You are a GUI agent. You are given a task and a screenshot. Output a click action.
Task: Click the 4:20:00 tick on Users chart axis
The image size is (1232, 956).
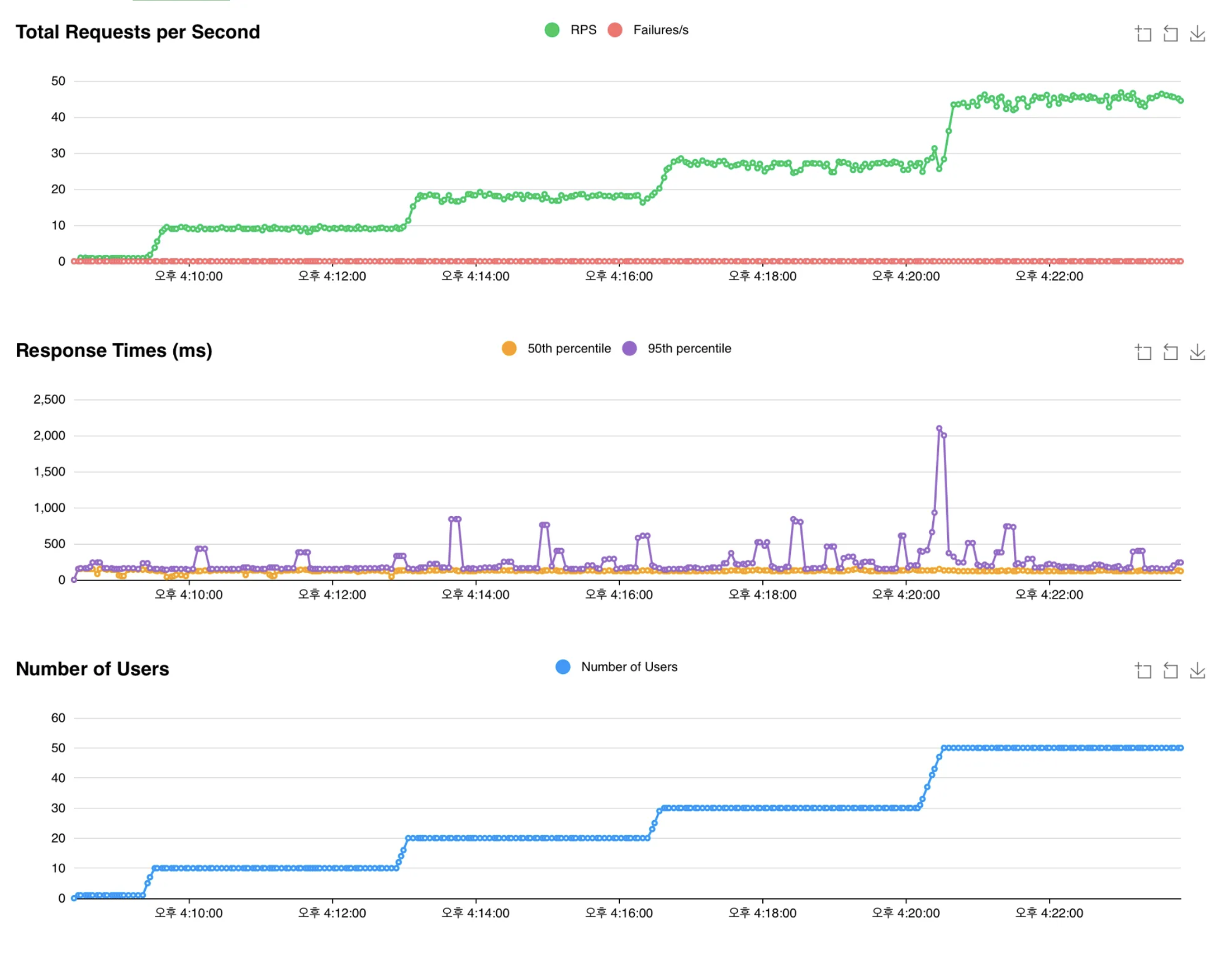coord(906,912)
